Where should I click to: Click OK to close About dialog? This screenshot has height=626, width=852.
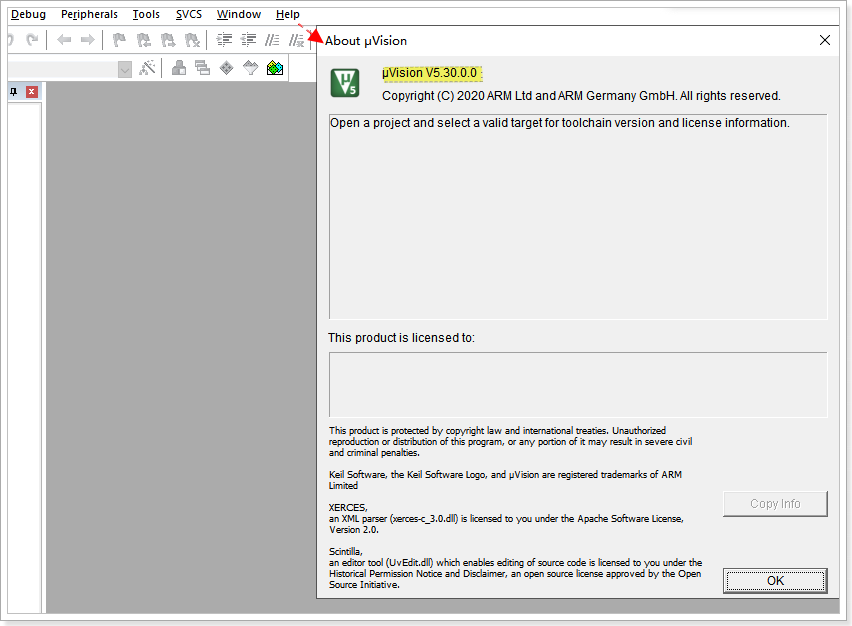click(x=775, y=581)
